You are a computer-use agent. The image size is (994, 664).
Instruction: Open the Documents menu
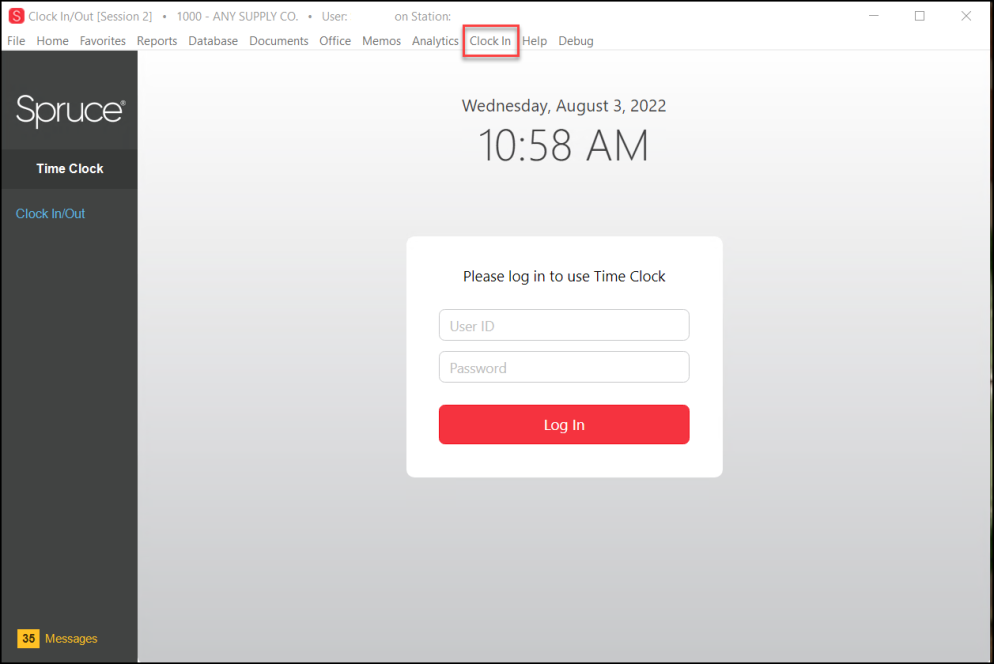(278, 41)
